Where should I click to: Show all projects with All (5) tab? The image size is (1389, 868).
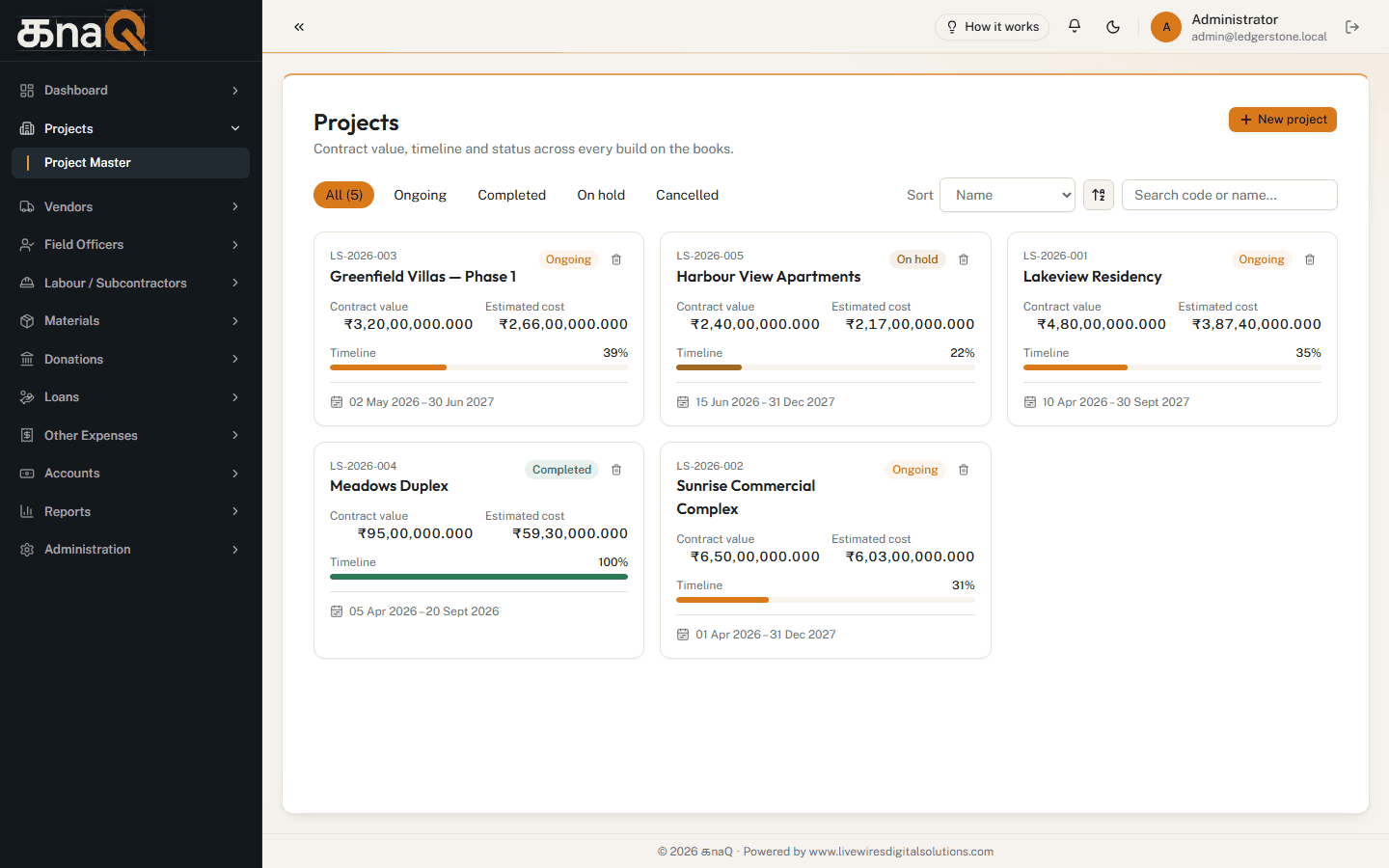coord(343,195)
